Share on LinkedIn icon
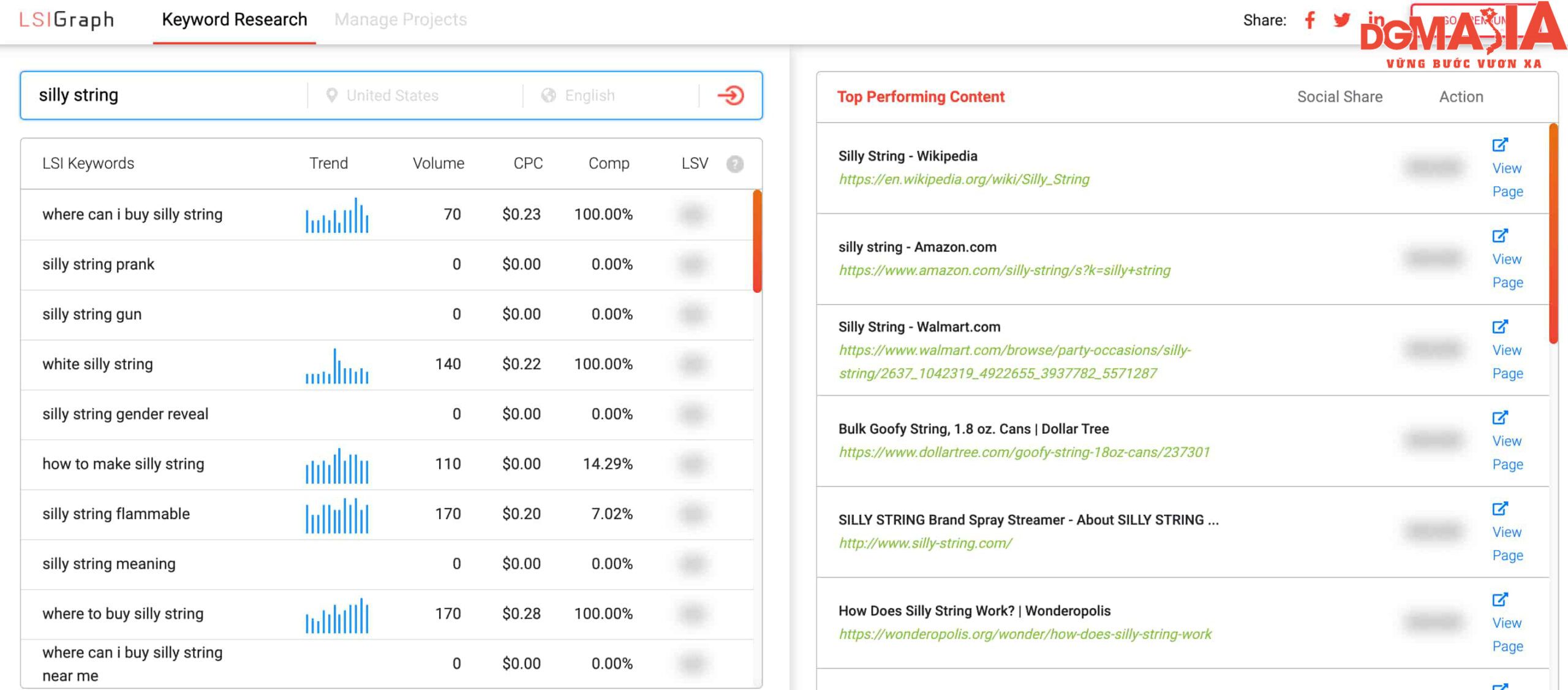This screenshot has height=690, width=1568. (x=1376, y=19)
